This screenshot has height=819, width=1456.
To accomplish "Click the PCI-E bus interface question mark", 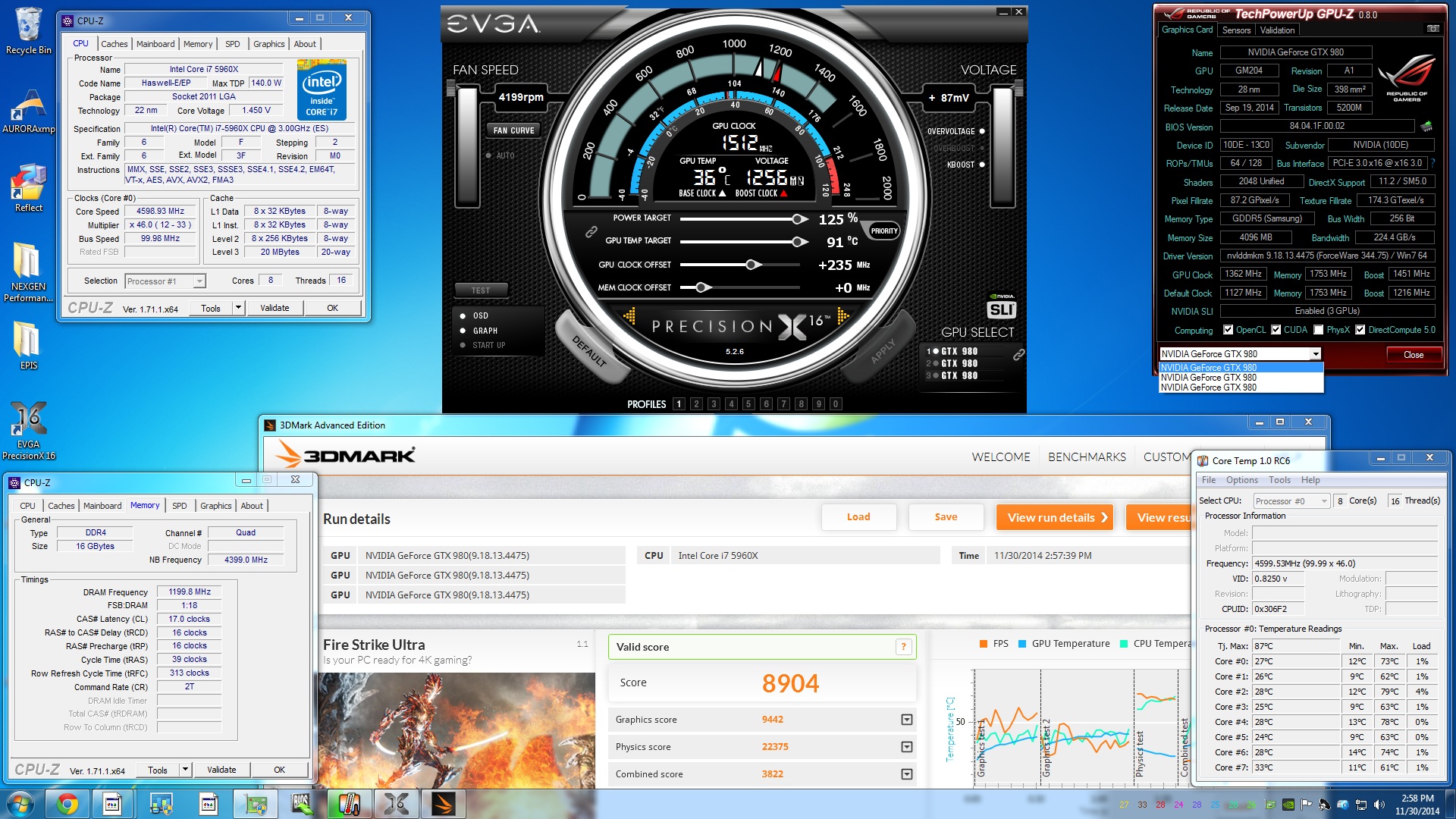I will [1433, 163].
